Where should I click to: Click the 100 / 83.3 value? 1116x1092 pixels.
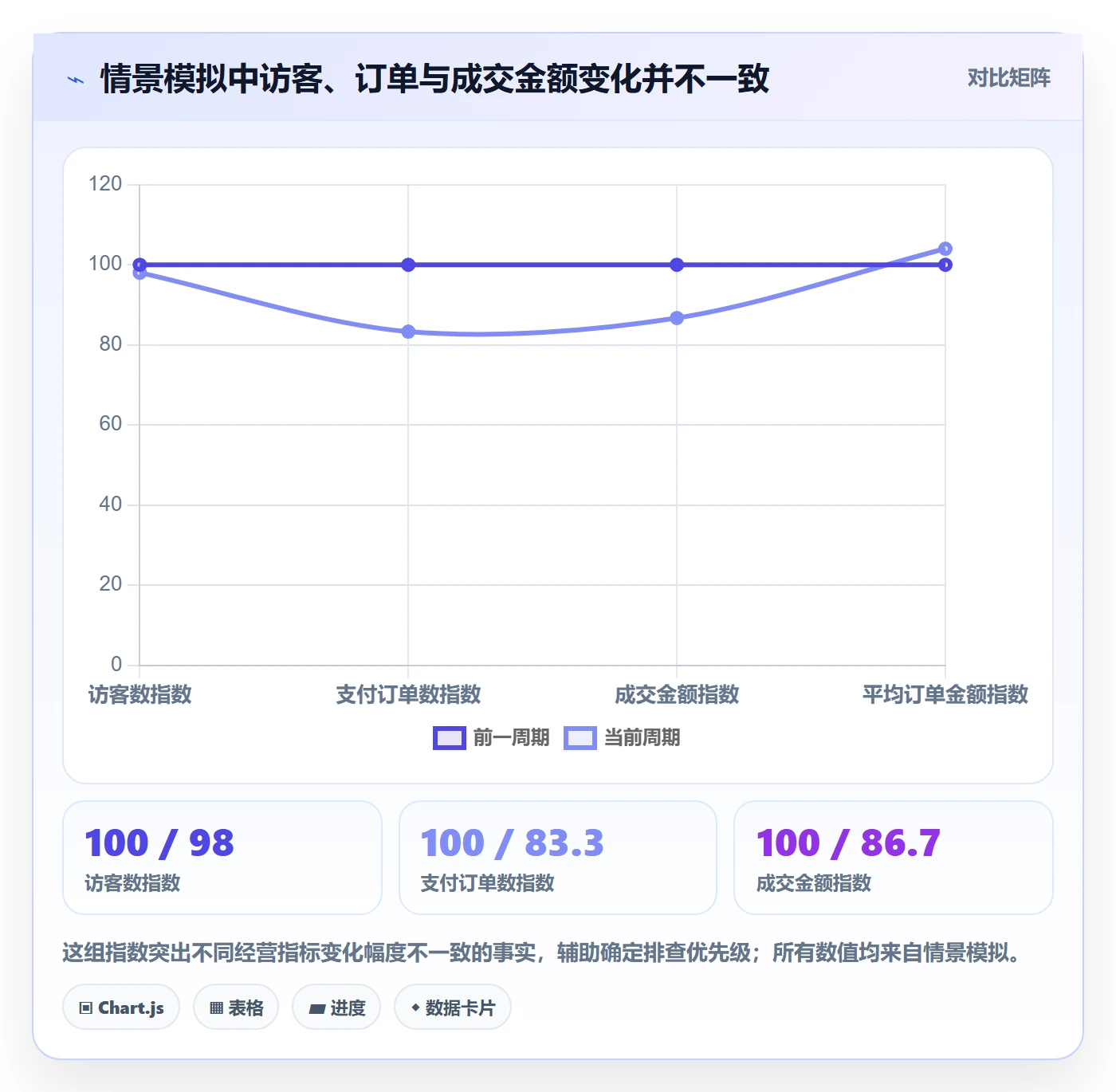pyautogui.click(x=512, y=843)
